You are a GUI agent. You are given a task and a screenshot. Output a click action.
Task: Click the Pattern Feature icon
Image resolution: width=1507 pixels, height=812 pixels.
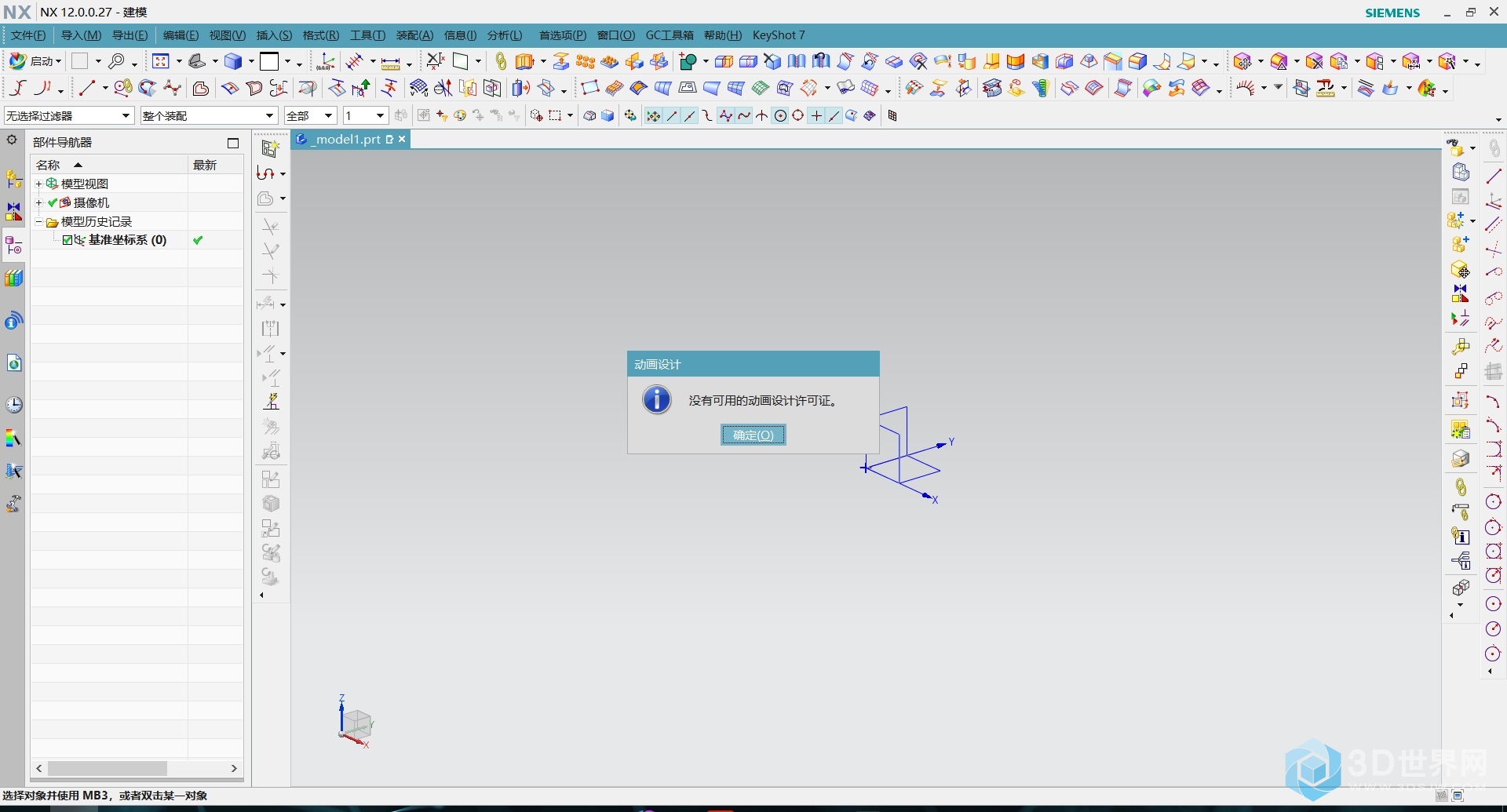[x=586, y=61]
